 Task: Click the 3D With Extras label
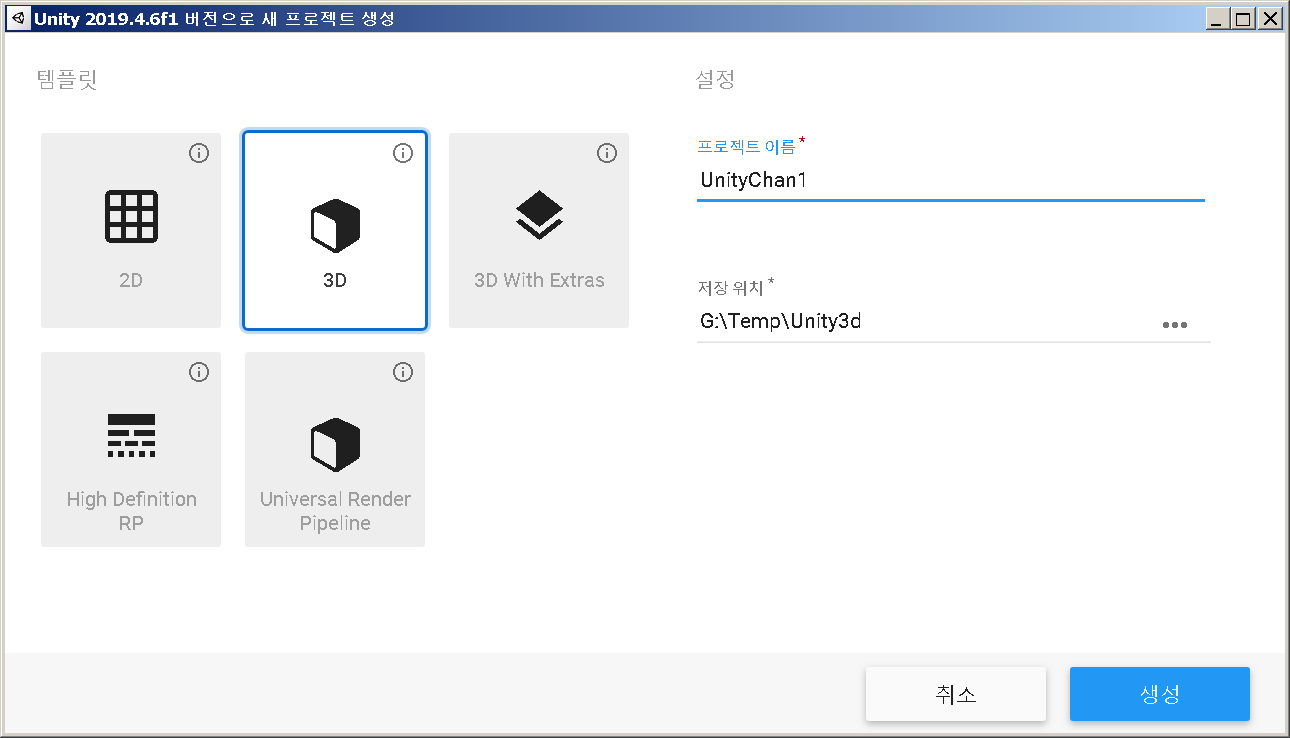click(x=539, y=280)
